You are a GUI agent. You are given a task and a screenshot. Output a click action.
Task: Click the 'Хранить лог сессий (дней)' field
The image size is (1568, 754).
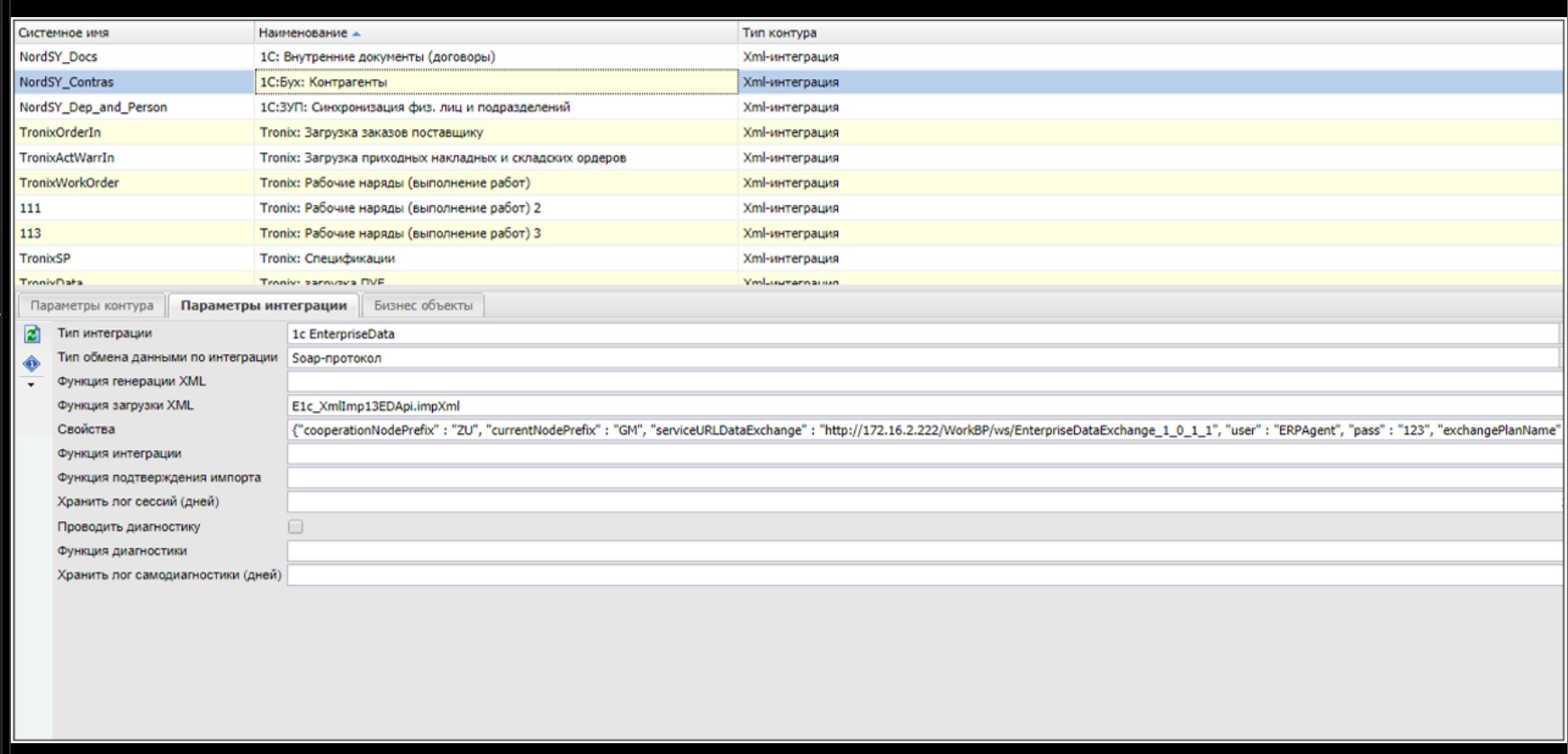coord(923,502)
